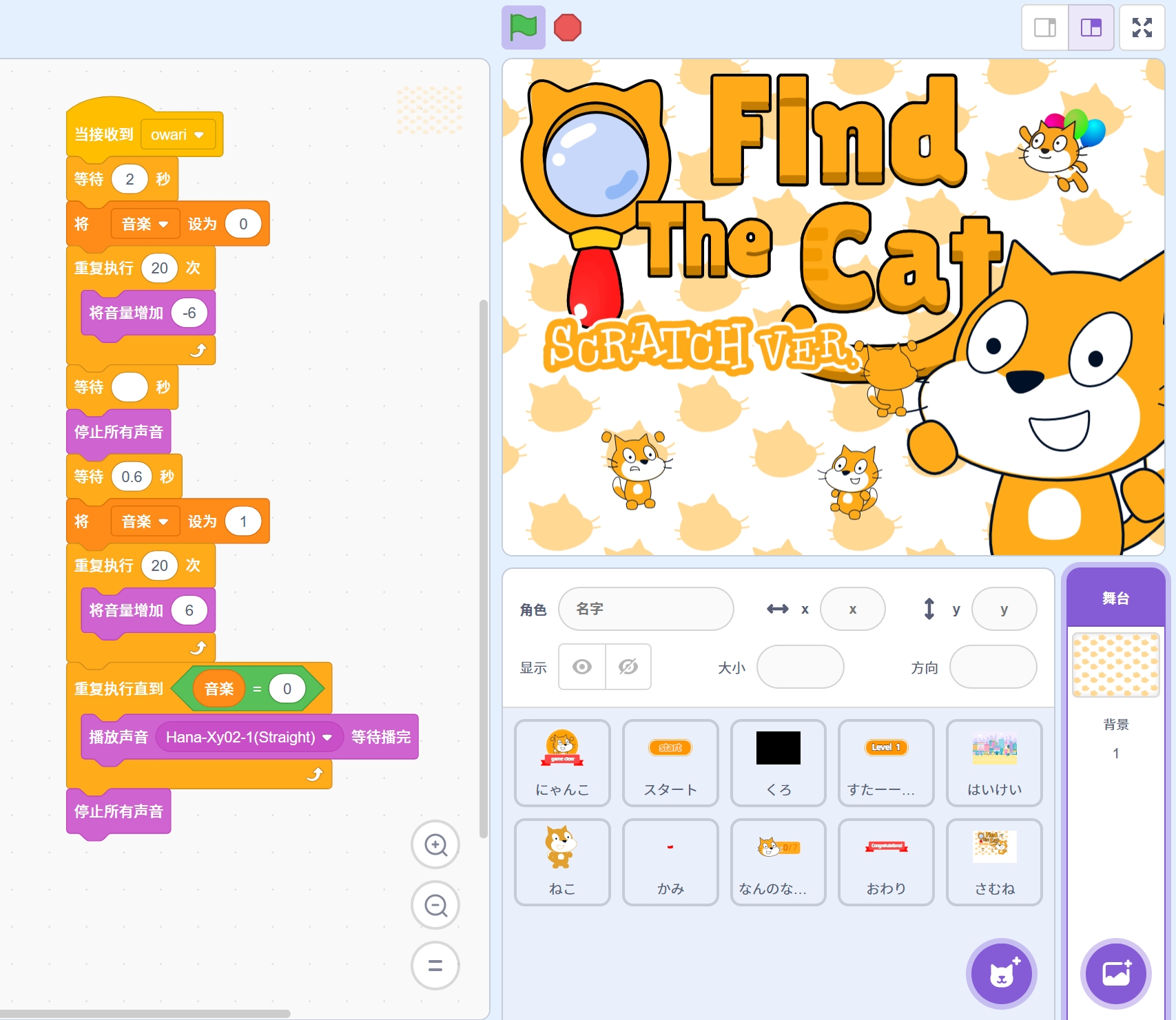
Task: Enter full screen stage mode
Action: click(1142, 28)
